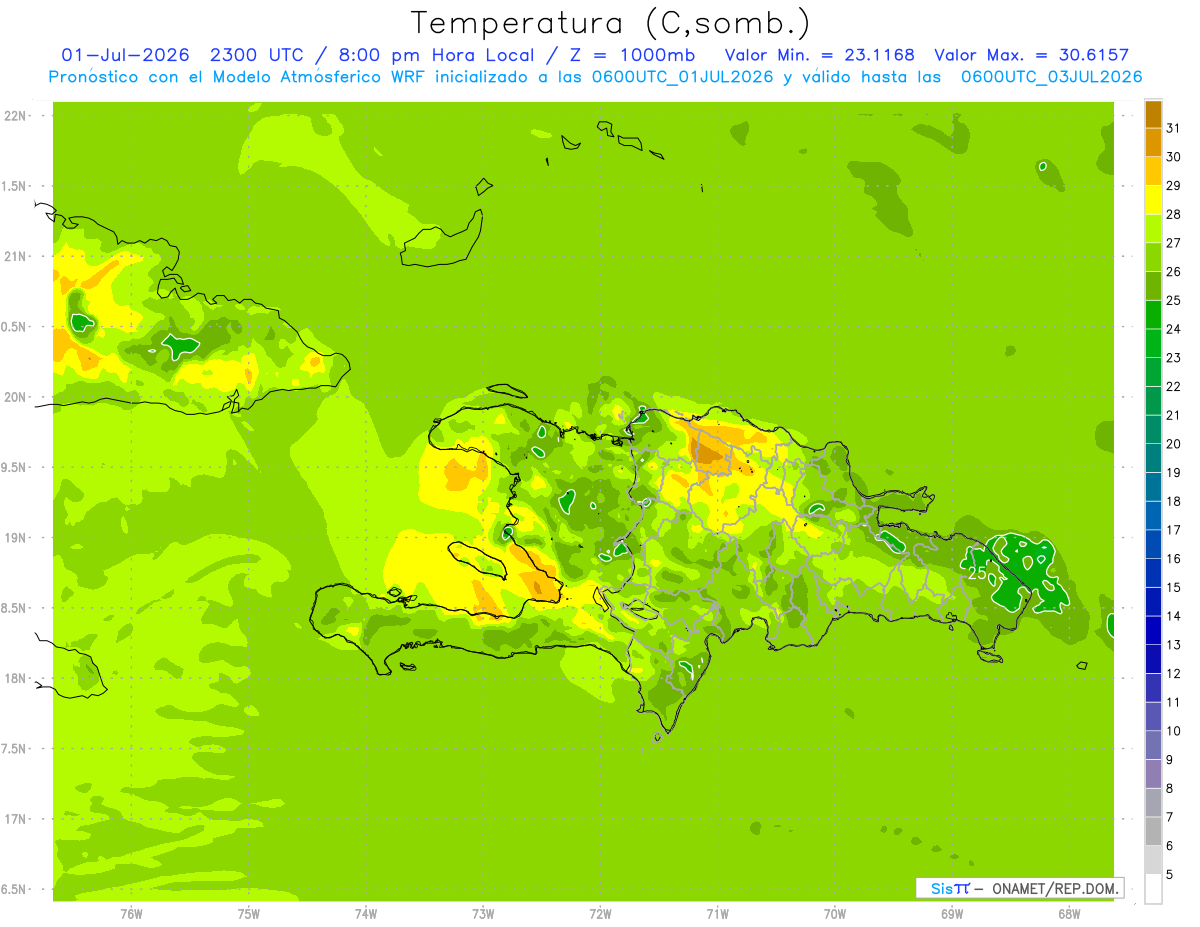The image size is (1200, 927).
Task: Click the legend value "15"
Action: pos(1173,588)
